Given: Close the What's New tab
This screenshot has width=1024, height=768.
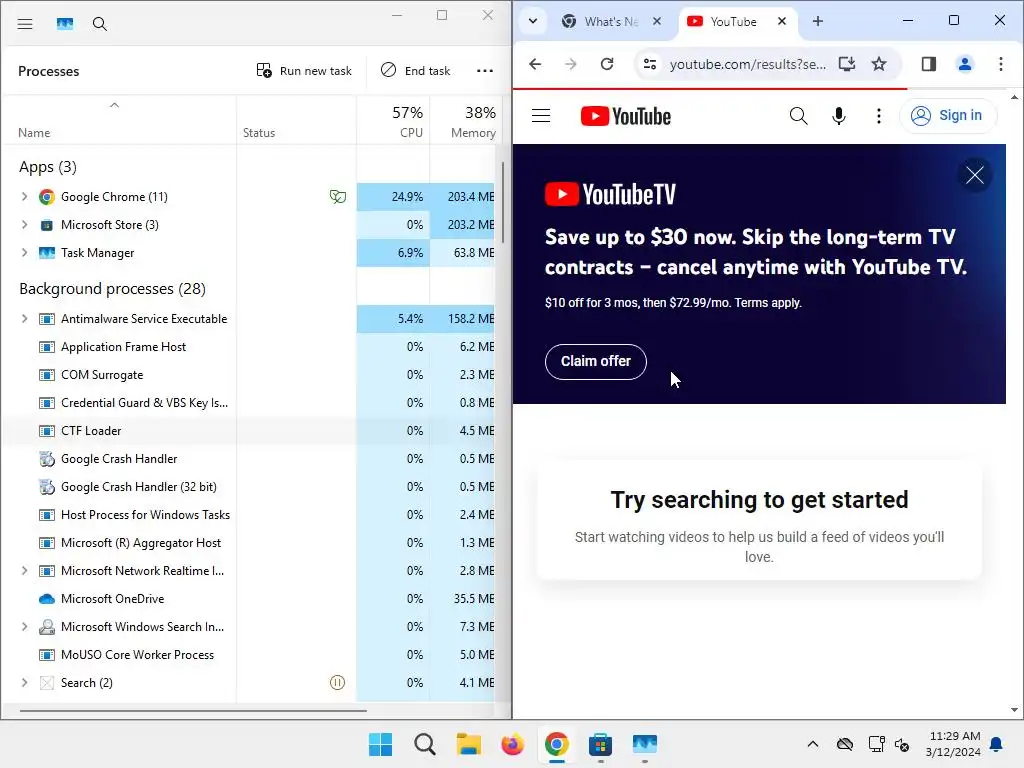Looking at the screenshot, I should tap(657, 22).
